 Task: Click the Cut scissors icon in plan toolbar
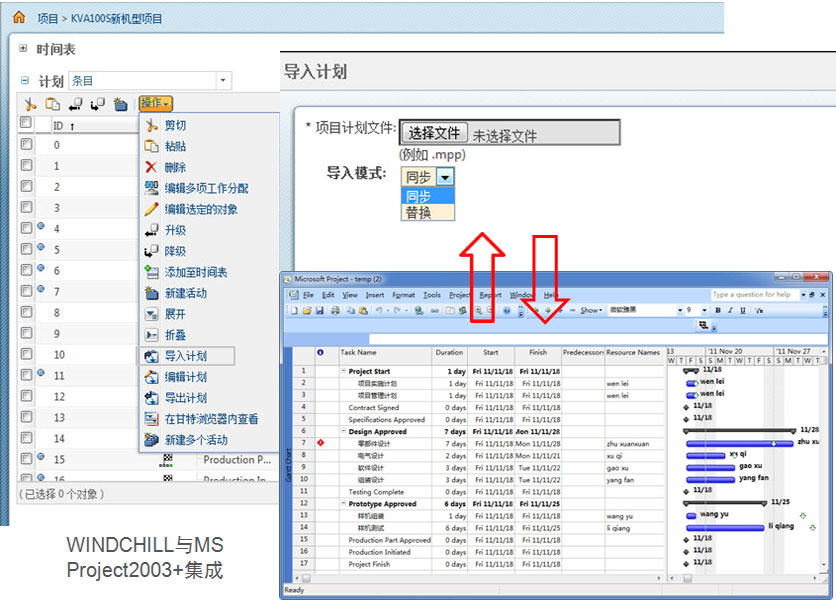pos(30,104)
